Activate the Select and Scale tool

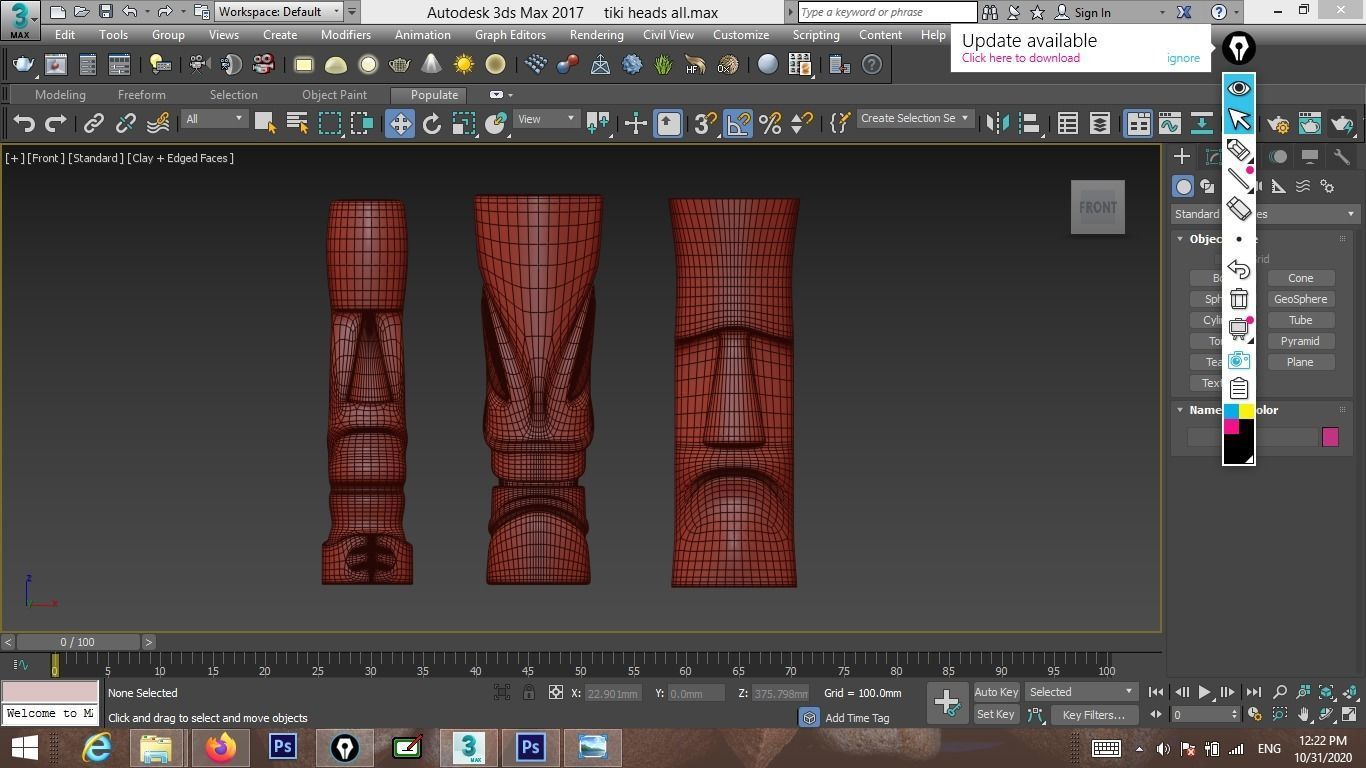[x=464, y=123]
